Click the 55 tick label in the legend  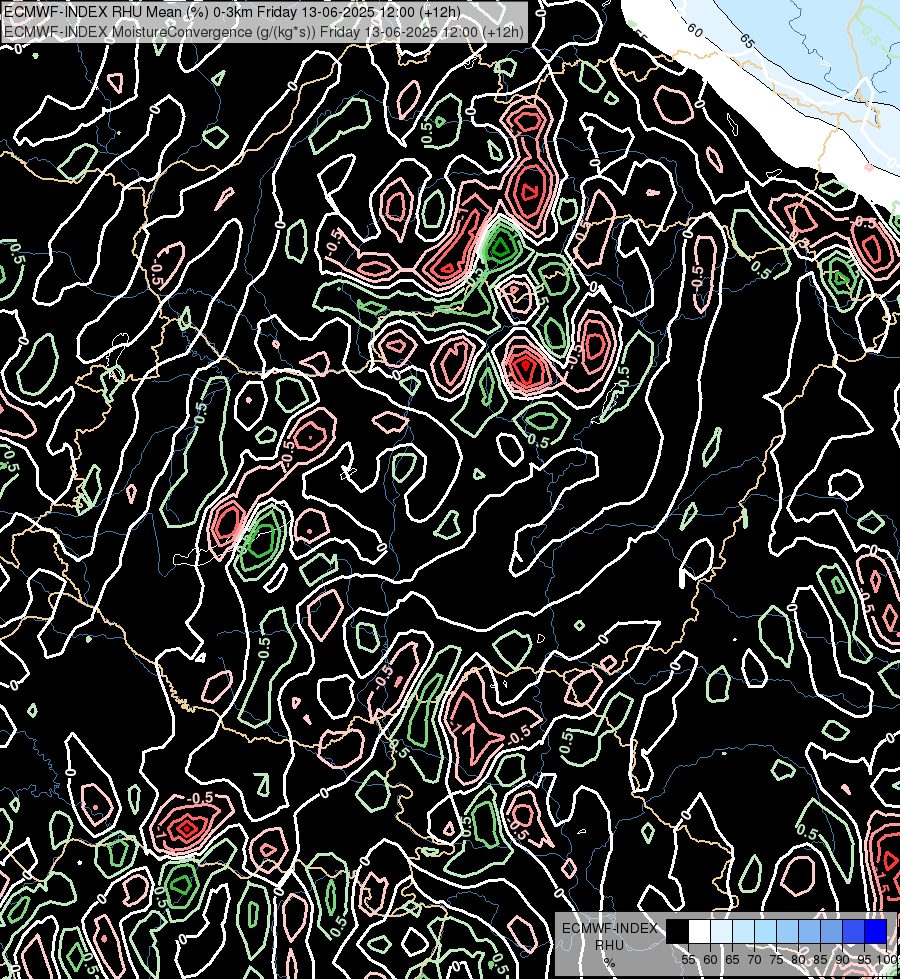point(688,960)
